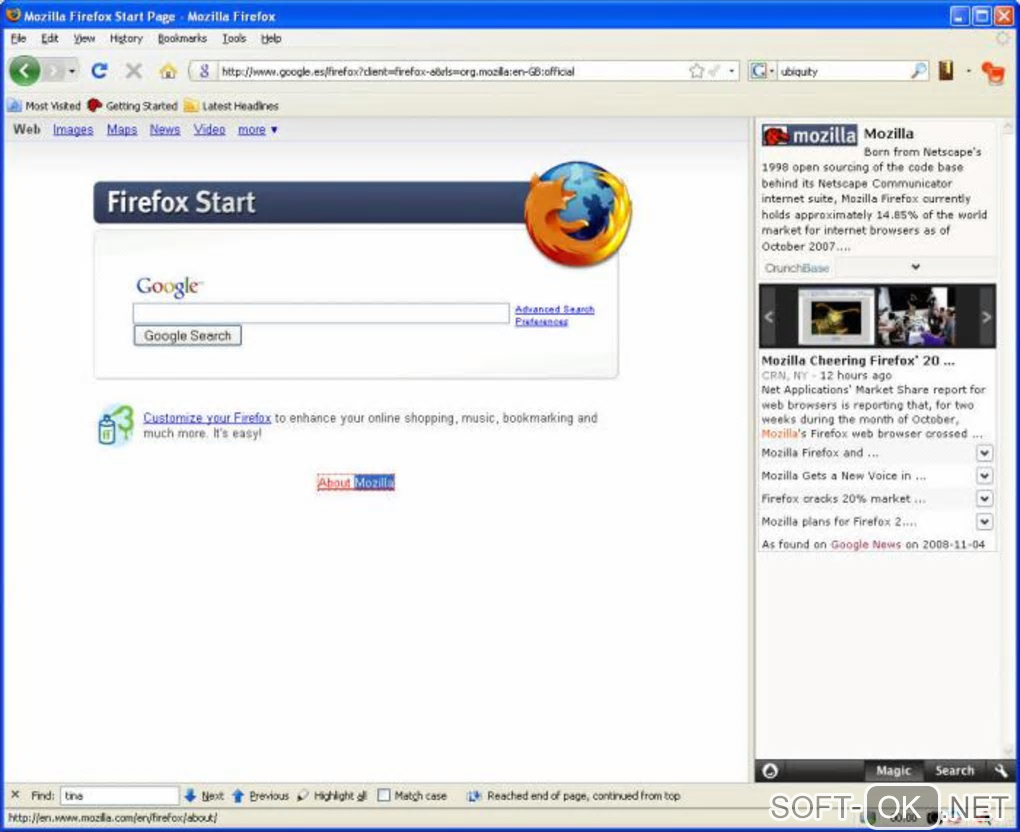1020x832 pixels.
Task: Click the News link
Action: point(165,129)
